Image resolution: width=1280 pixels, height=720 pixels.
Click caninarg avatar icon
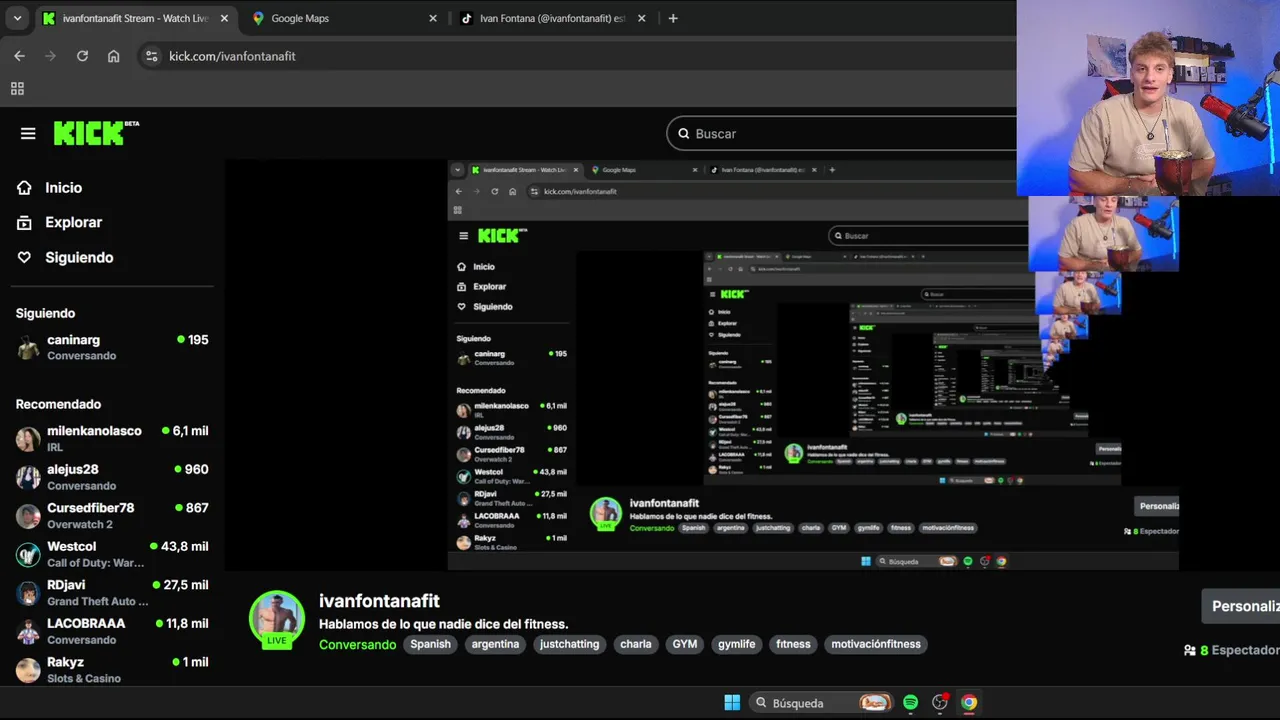pos(28,348)
